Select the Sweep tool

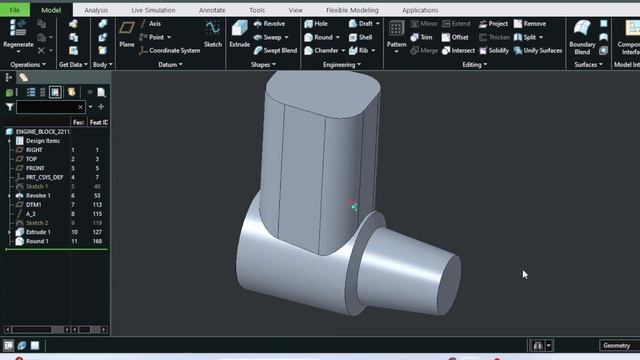point(271,37)
